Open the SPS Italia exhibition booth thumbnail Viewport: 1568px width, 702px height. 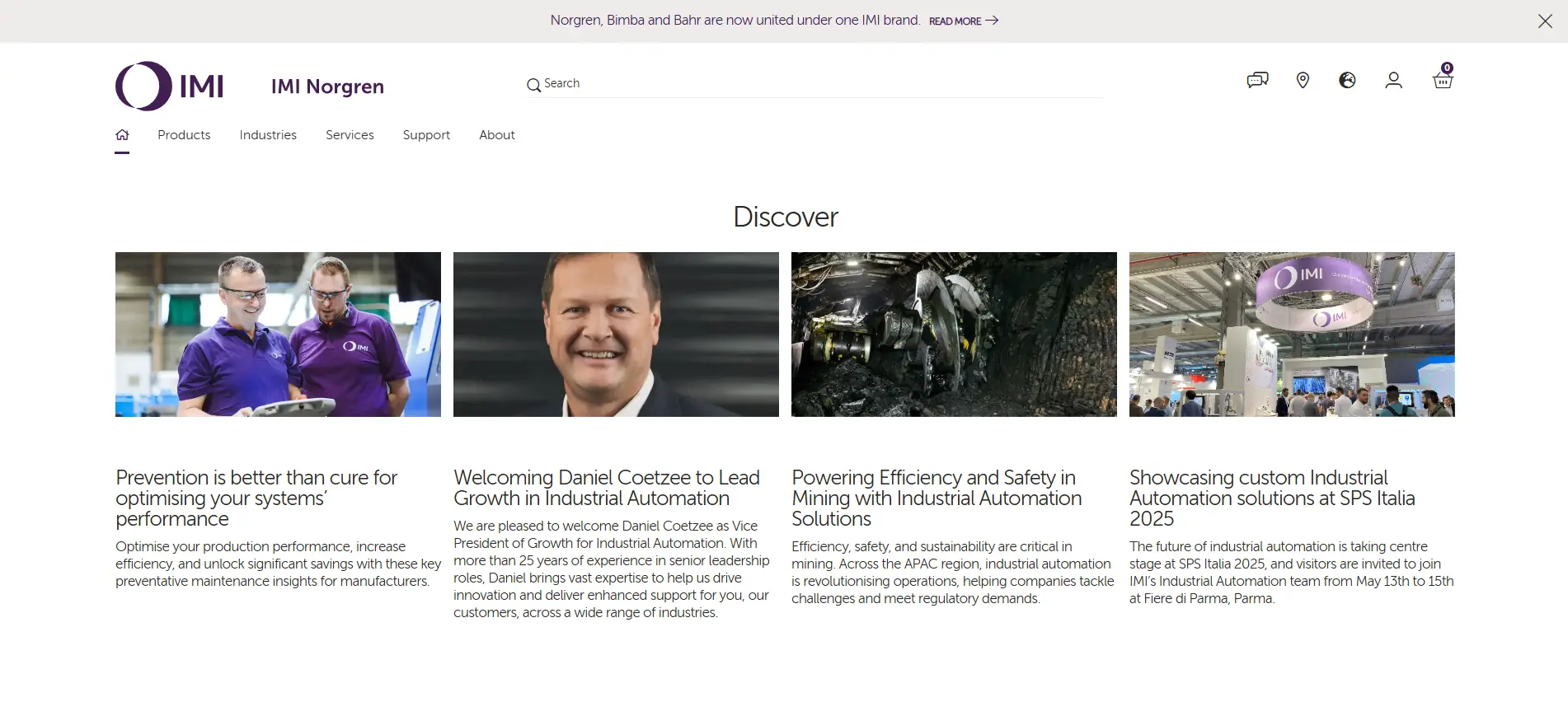point(1292,335)
